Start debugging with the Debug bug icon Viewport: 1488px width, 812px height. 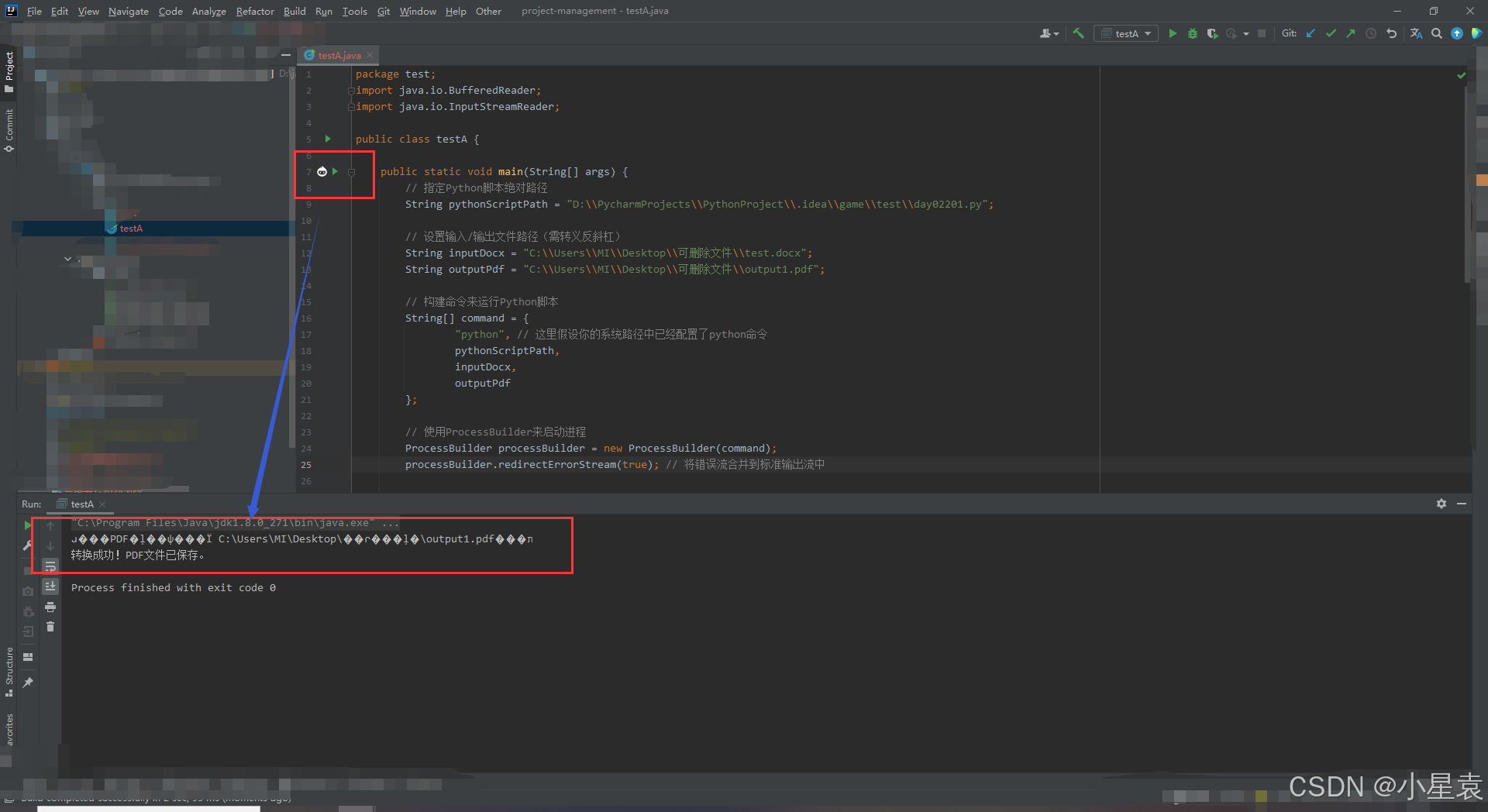1193,33
